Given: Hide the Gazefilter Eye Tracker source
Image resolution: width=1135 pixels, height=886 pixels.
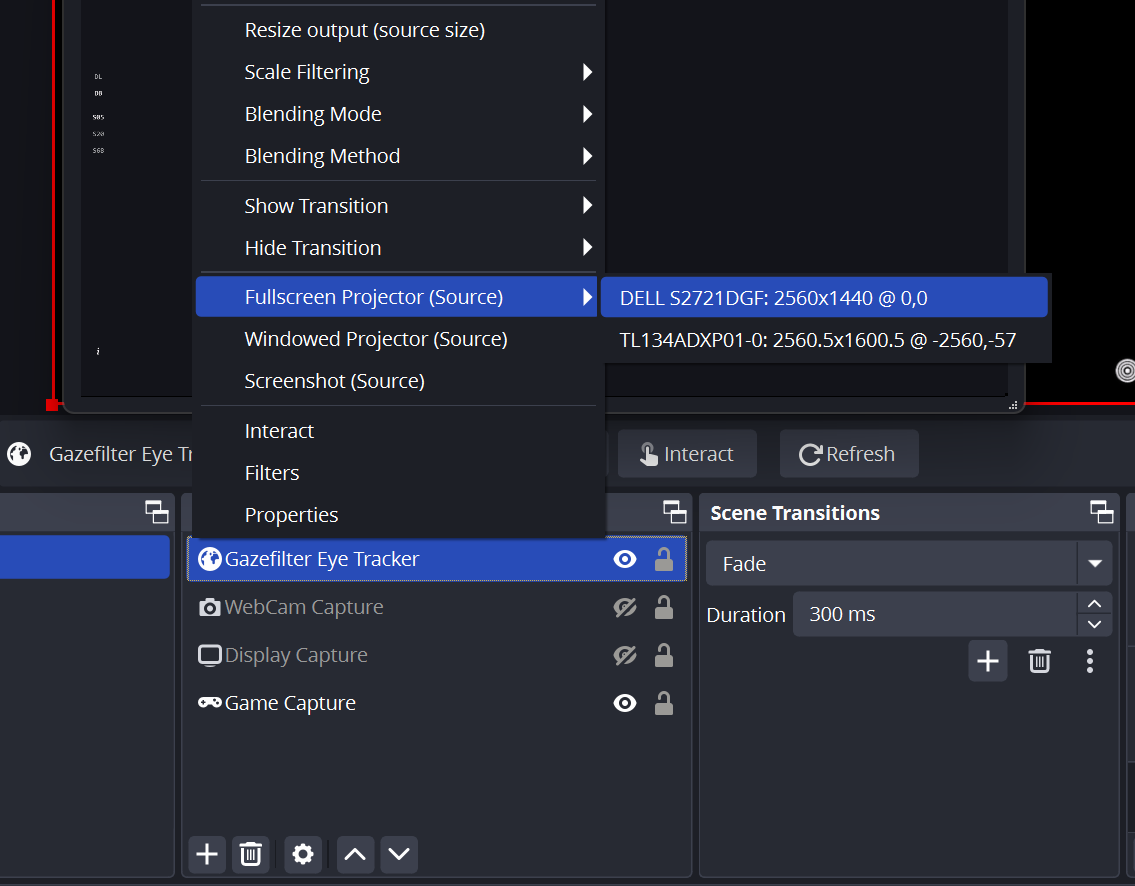Looking at the screenshot, I should [x=624, y=559].
